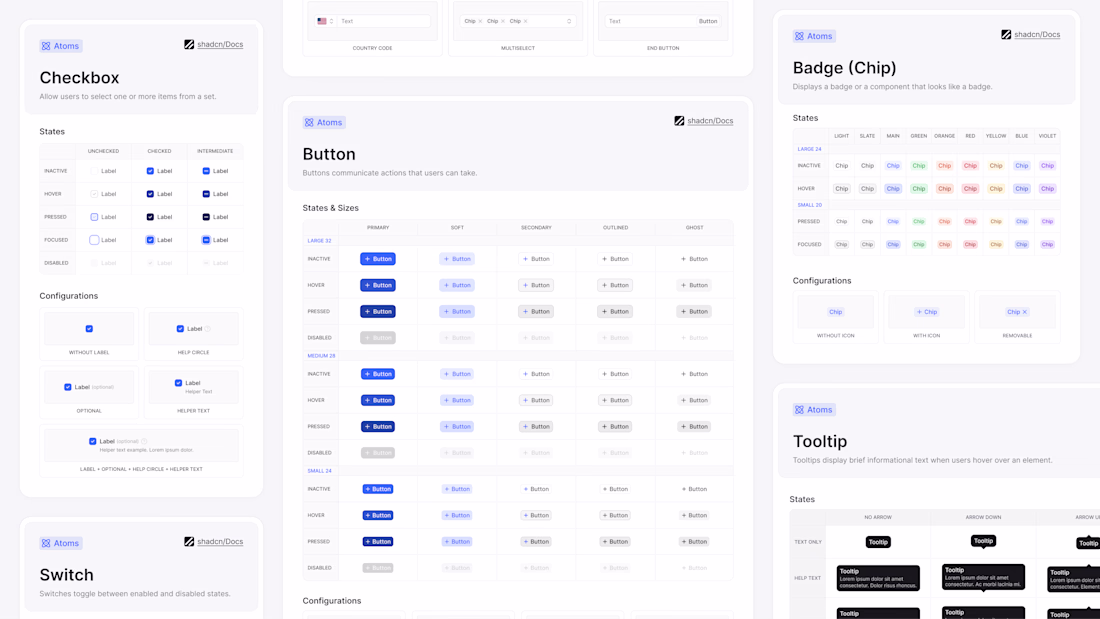This screenshot has width=1100, height=619.
Task: Click the Atoms icon in the Checkbox card
Action: 46,46
